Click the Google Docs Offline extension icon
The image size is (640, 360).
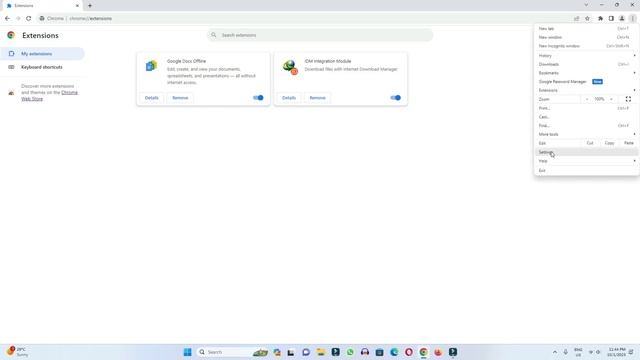[151, 65]
